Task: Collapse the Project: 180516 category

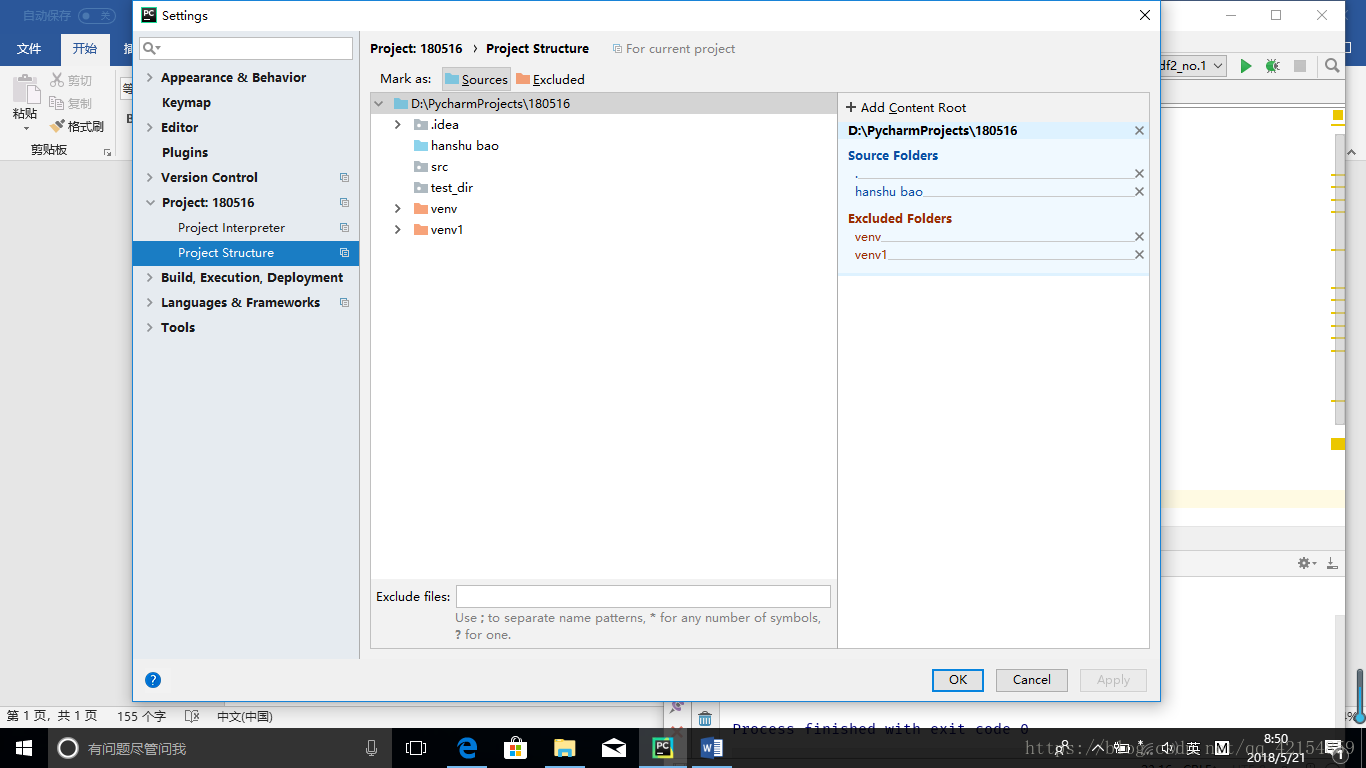Action: pos(150,203)
